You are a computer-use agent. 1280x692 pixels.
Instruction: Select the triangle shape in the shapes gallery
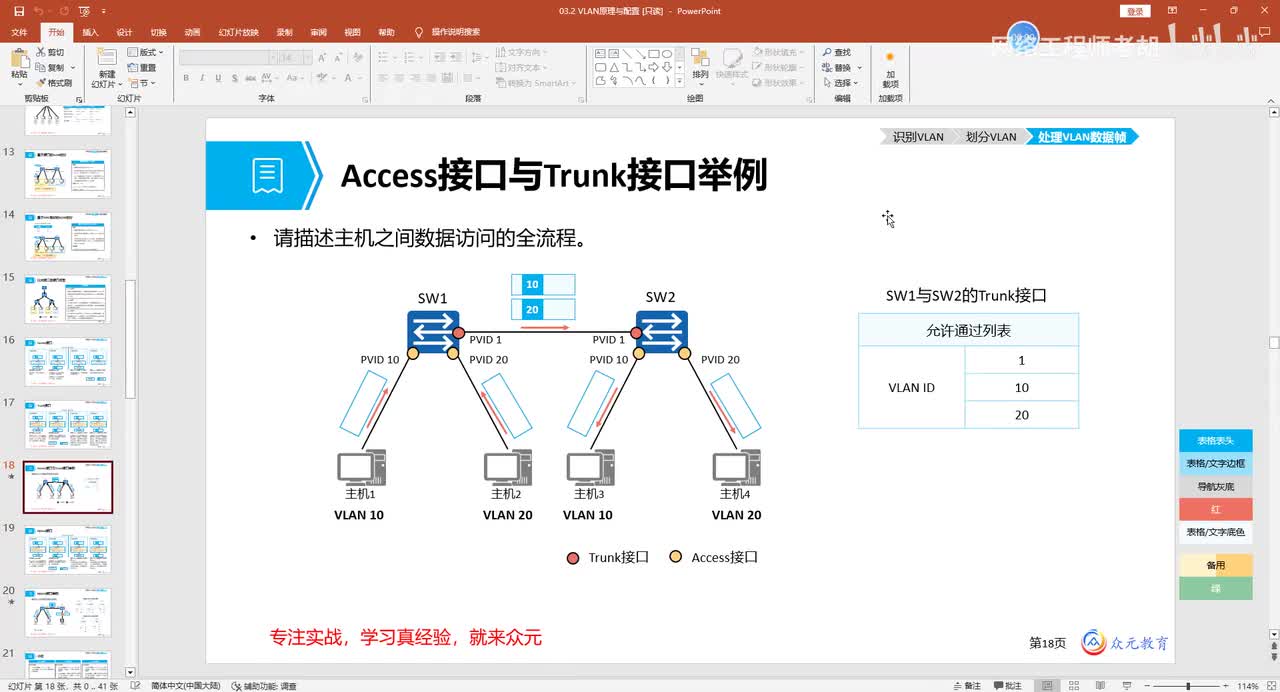click(x=613, y=68)
